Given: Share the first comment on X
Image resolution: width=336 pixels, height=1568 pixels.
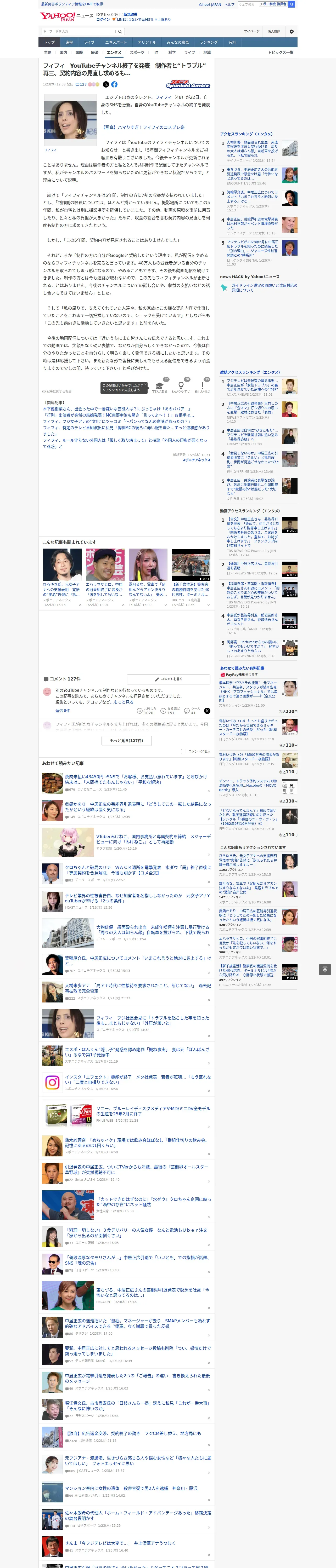Looking at the screenshot, I should tap(207, 710).
